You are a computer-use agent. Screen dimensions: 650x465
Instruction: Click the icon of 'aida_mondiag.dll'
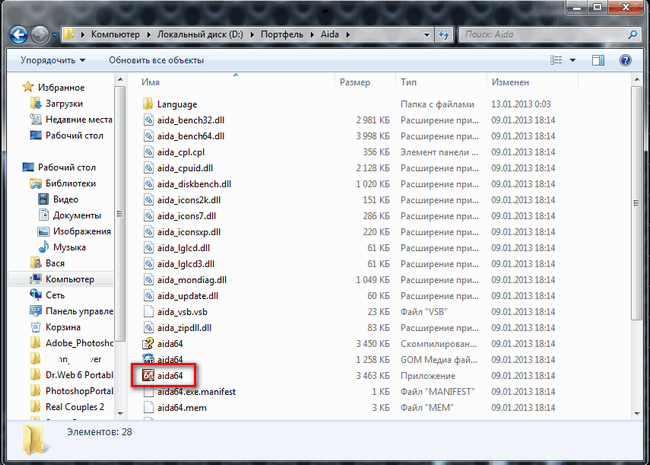[148, 280]
